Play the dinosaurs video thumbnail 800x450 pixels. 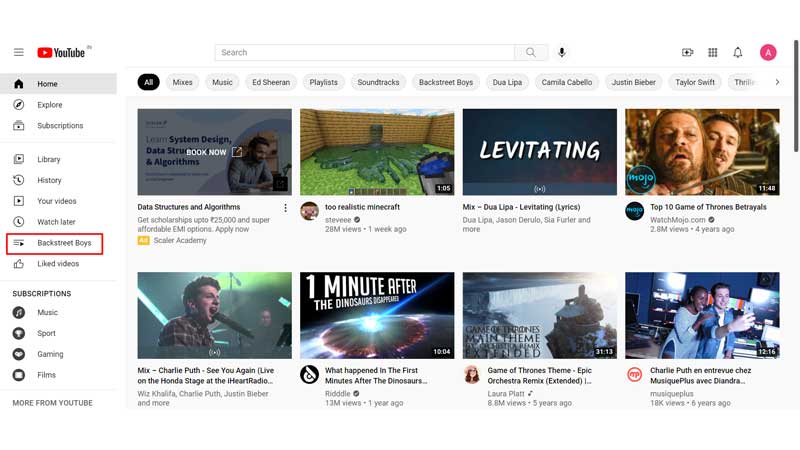[x=377, y=315]
